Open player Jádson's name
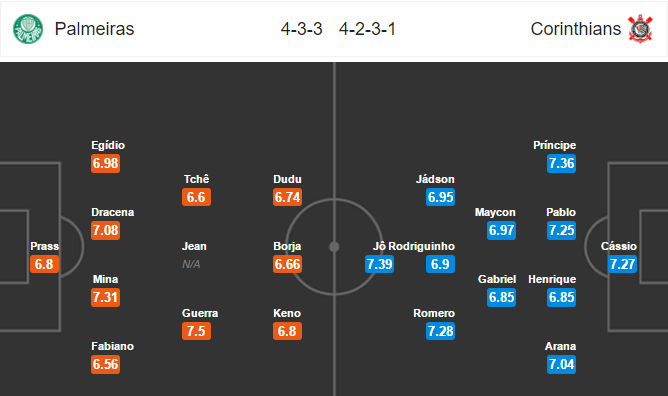Screen dimensions: 668x396 pyautogui.click(x=435, y=179)
